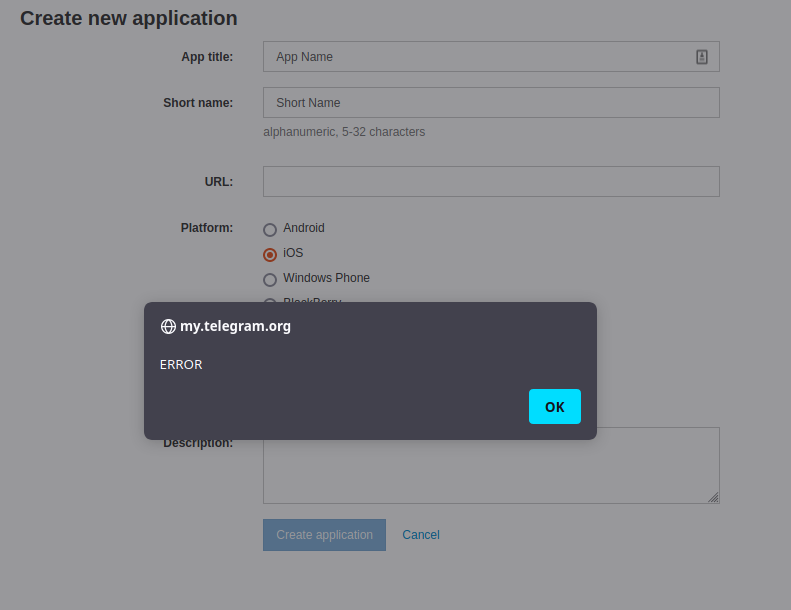Click the Cancel link
Image resolution: width=791 pixels, height=610 pixels.
click(x=420, y=535)
